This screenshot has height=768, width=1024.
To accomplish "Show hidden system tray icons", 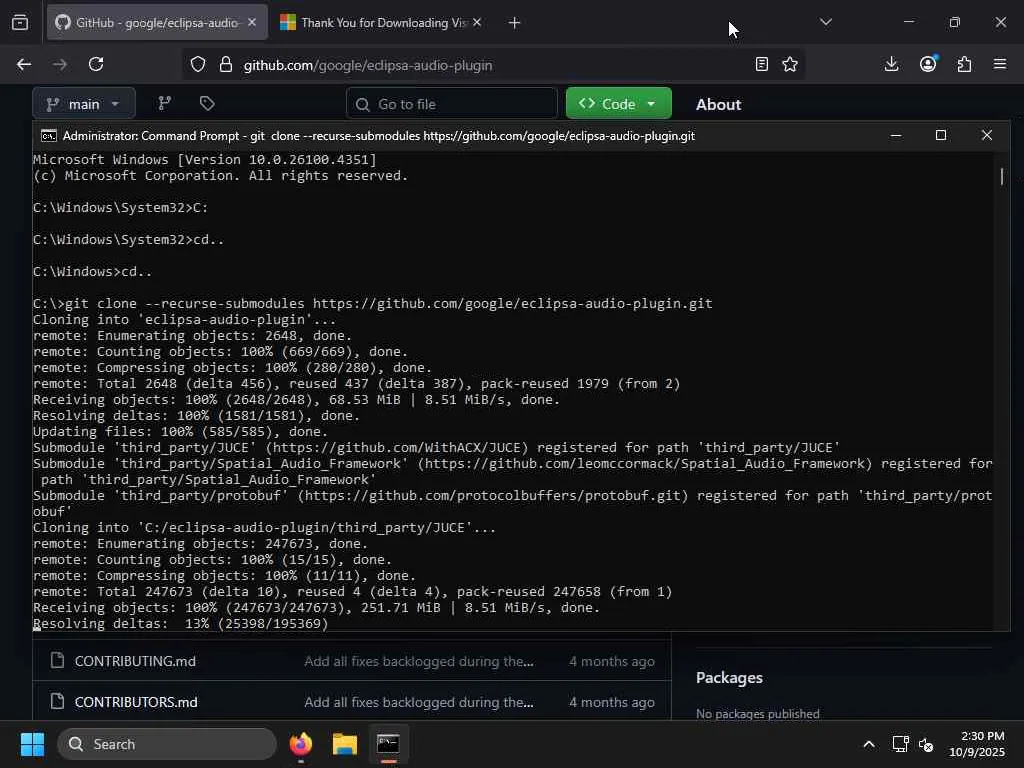I will pyautogui.click(x=869, y=744).
